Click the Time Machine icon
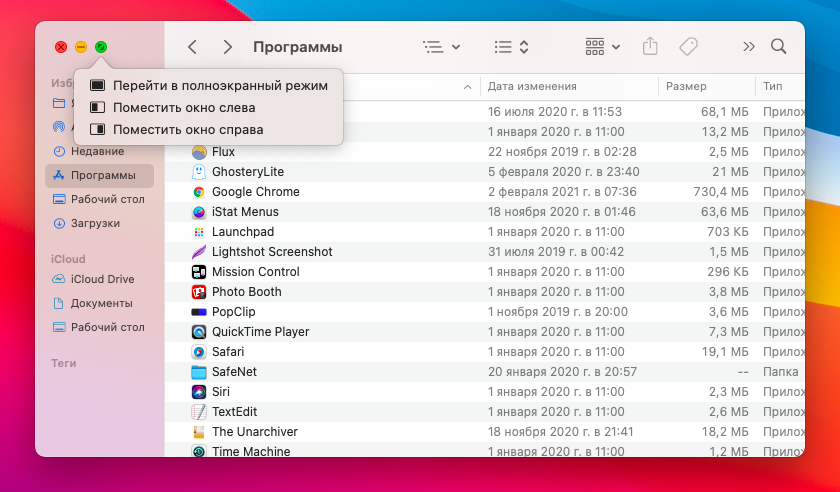 coord(199,451)
